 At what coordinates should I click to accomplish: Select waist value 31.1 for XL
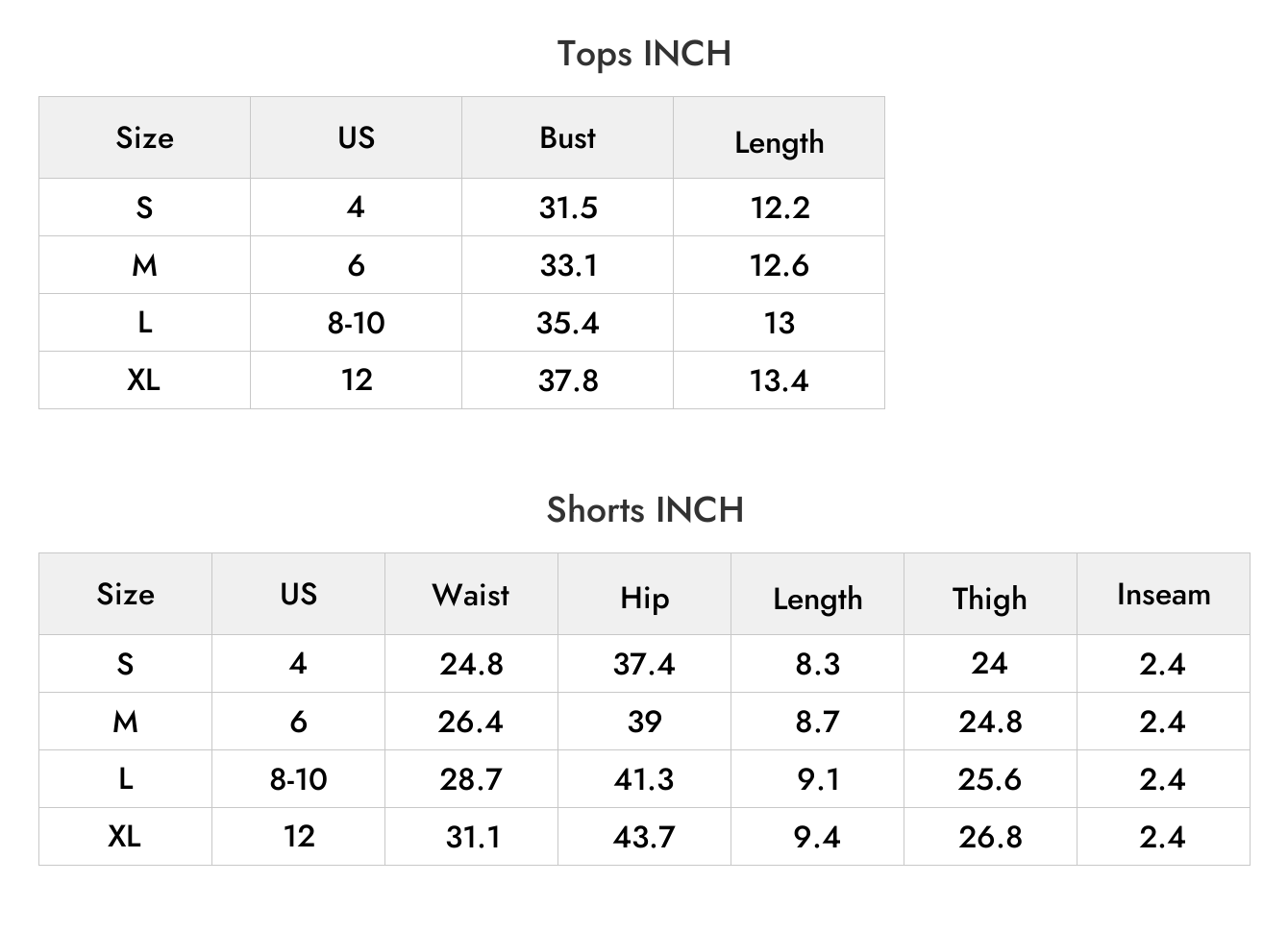click(473, 837)
